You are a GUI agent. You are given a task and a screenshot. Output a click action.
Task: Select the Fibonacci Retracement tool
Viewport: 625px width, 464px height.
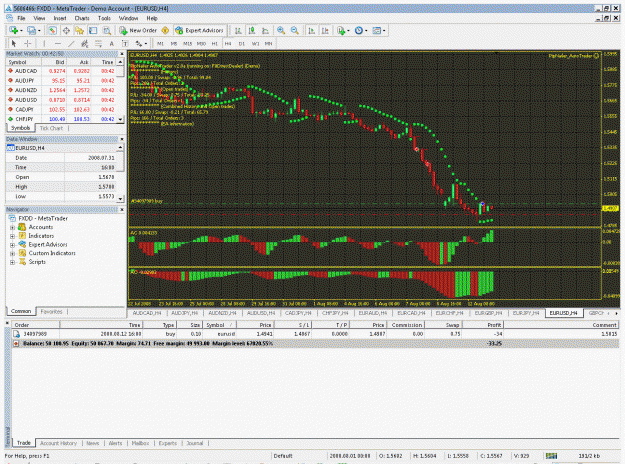[98, 43]
